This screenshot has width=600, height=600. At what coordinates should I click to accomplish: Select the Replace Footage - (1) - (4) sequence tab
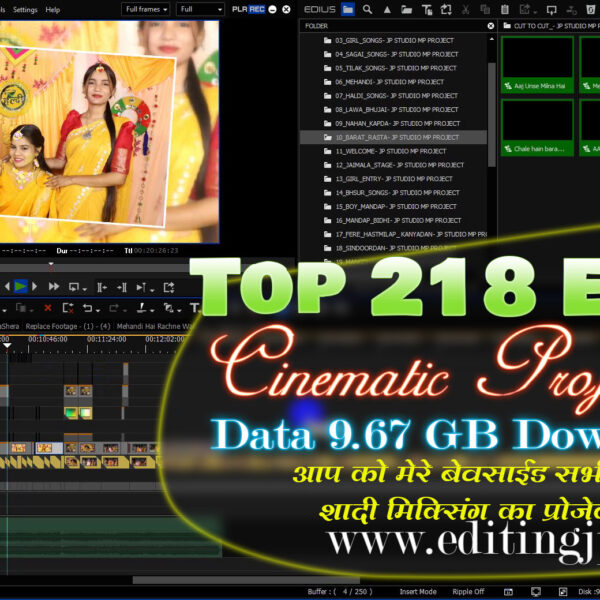[68, 326]
